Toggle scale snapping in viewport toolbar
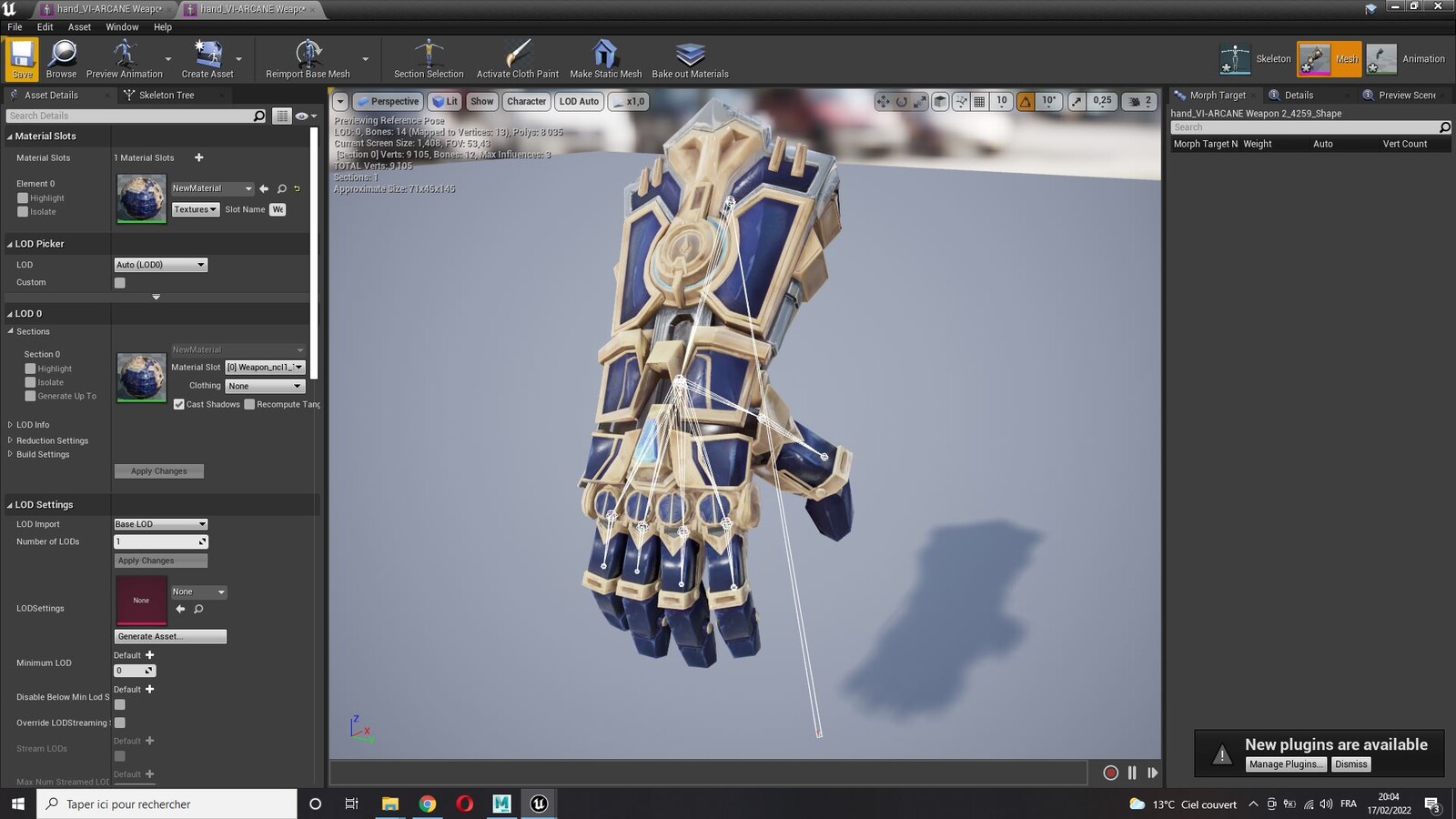This screenshot has height=819, width=1456. (1077, 101)
